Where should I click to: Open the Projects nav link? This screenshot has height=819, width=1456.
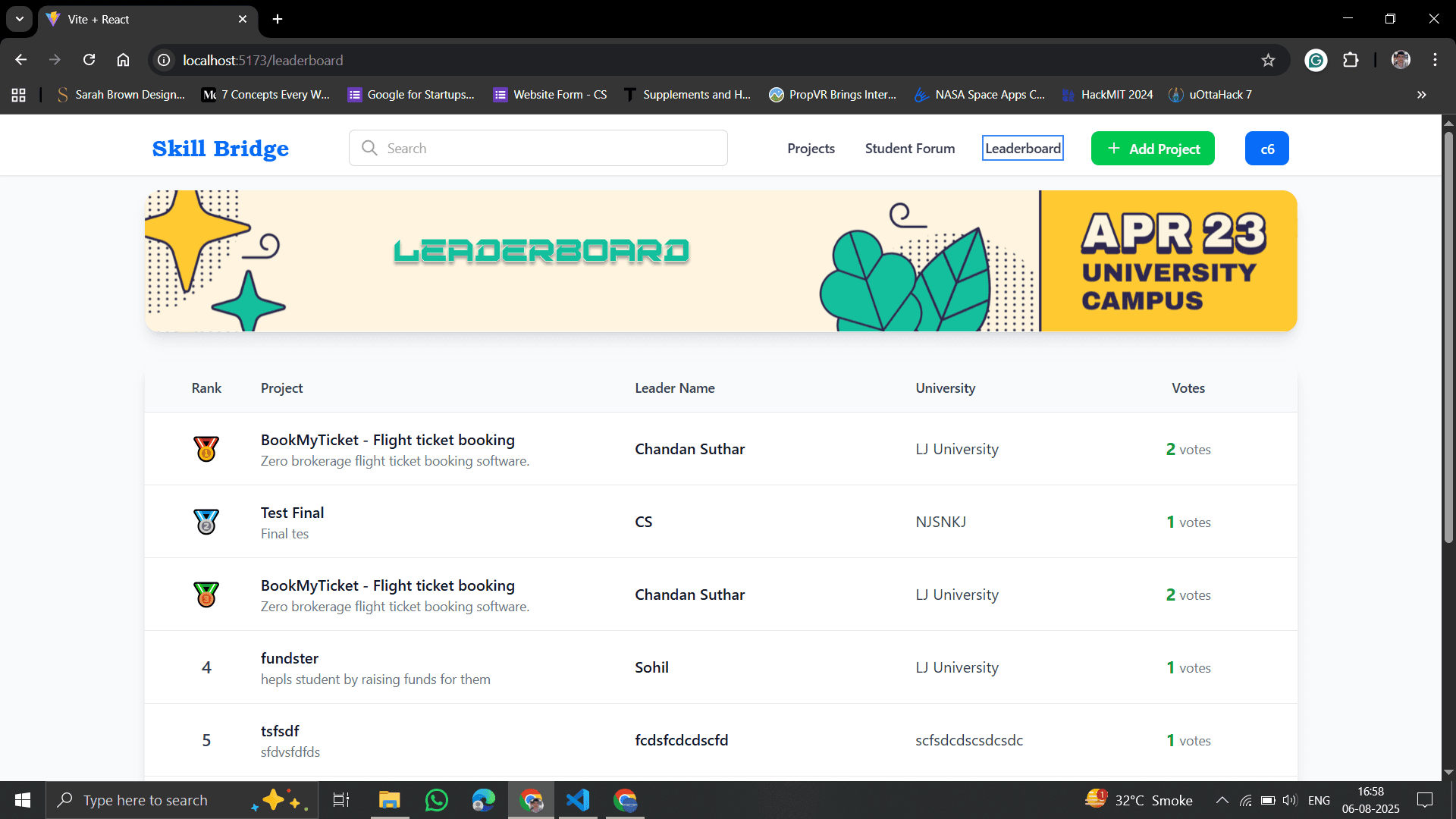pos(811,149)
